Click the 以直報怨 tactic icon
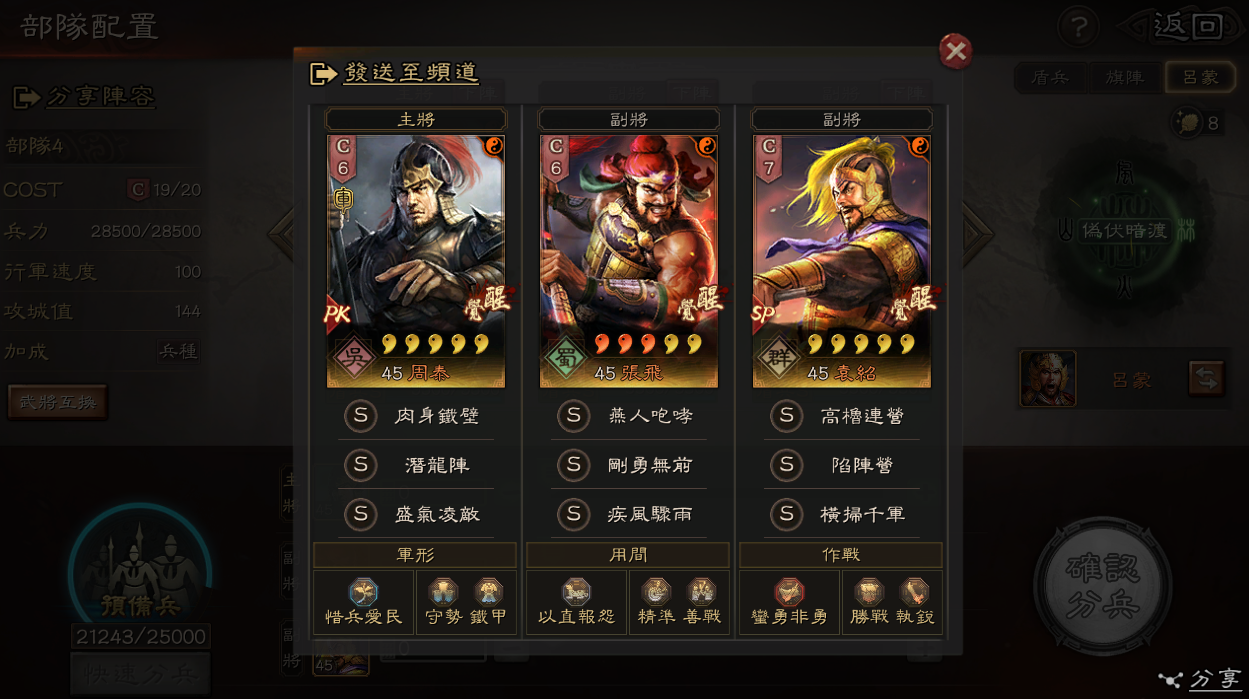This screenshot has height=699, width=1249. (577, 592)
